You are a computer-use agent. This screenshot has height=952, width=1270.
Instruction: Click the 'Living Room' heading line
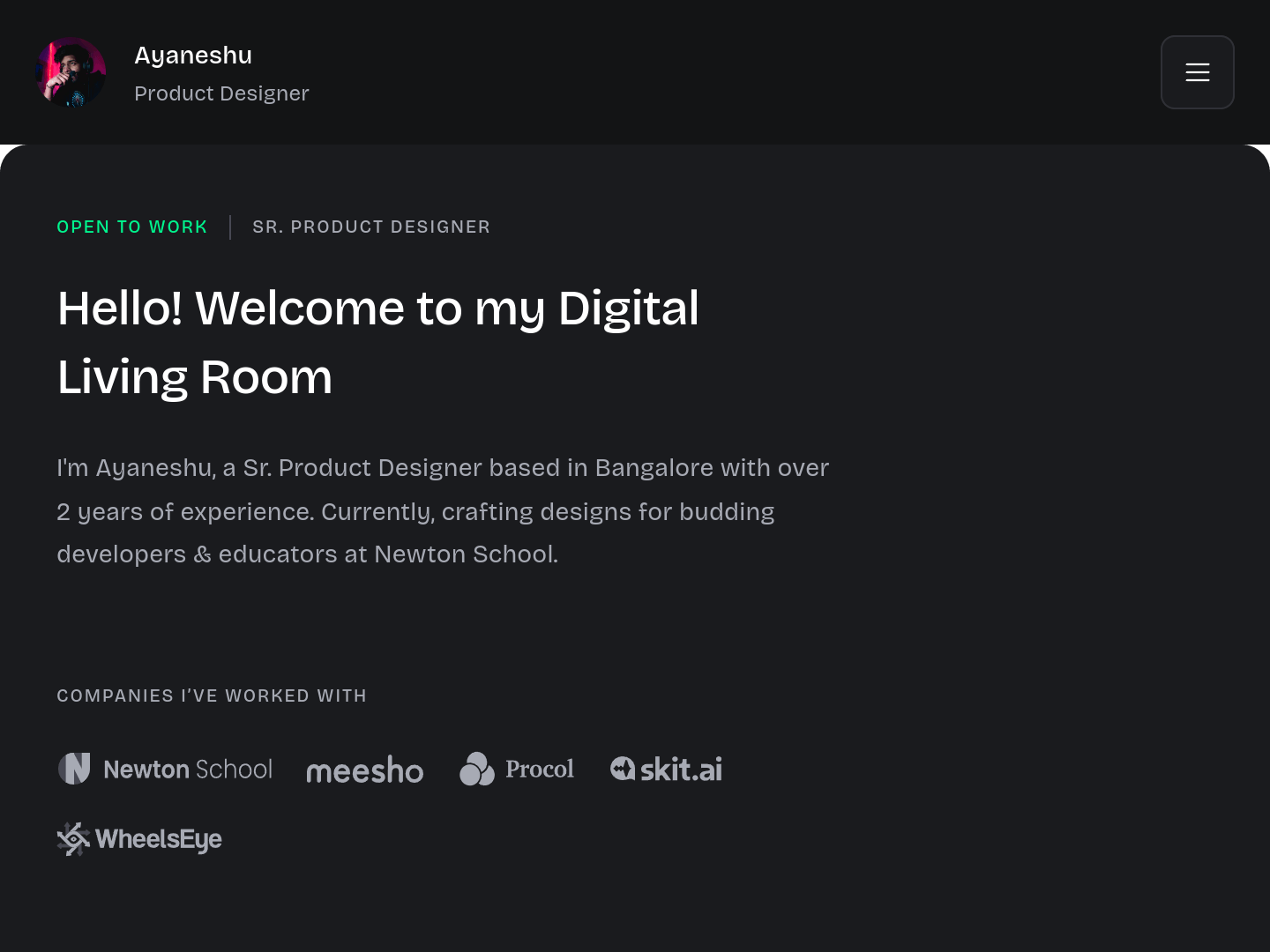[x=195, y=377]
